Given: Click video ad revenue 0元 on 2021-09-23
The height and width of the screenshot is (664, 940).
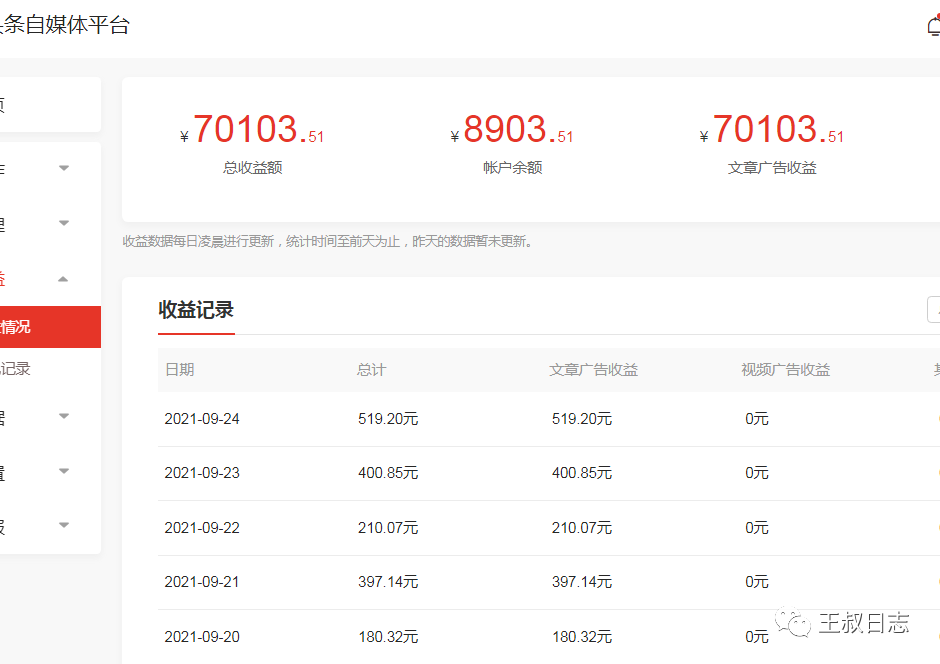Looking at the screenshot, I should (x=757, y=473).
